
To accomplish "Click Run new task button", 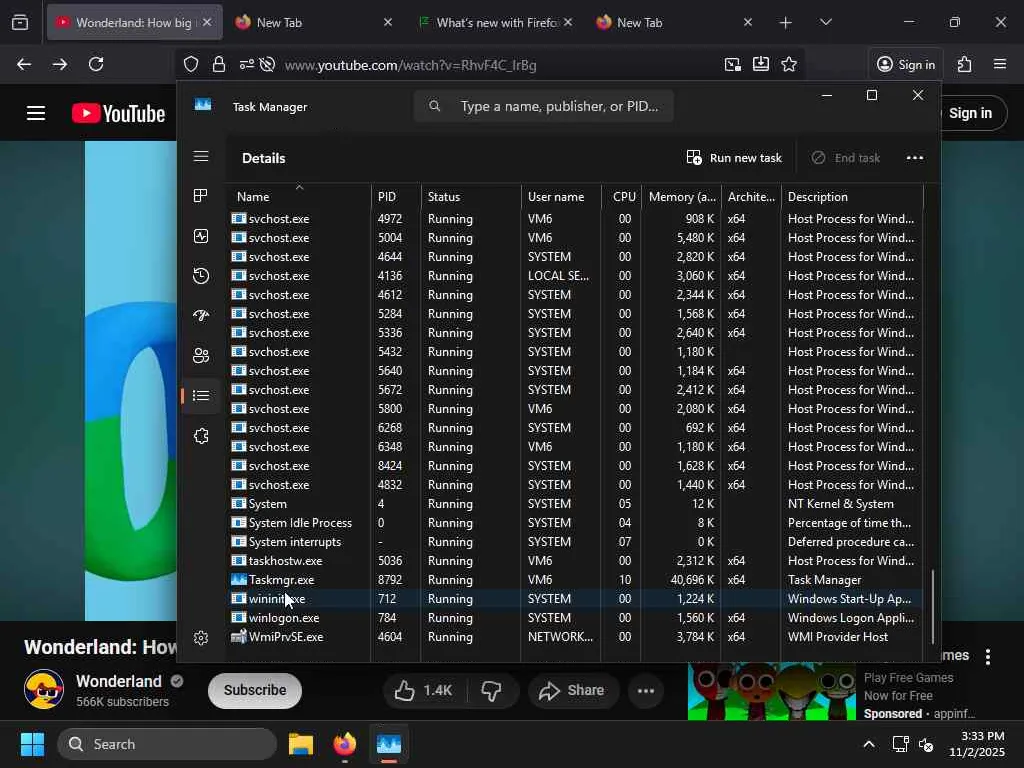I will (734, 158).
